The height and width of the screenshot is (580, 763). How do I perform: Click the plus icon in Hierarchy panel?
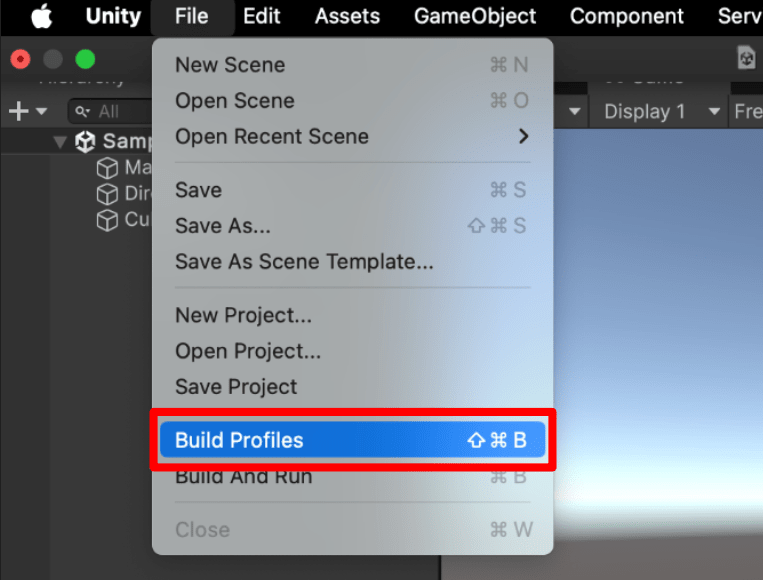17,111
